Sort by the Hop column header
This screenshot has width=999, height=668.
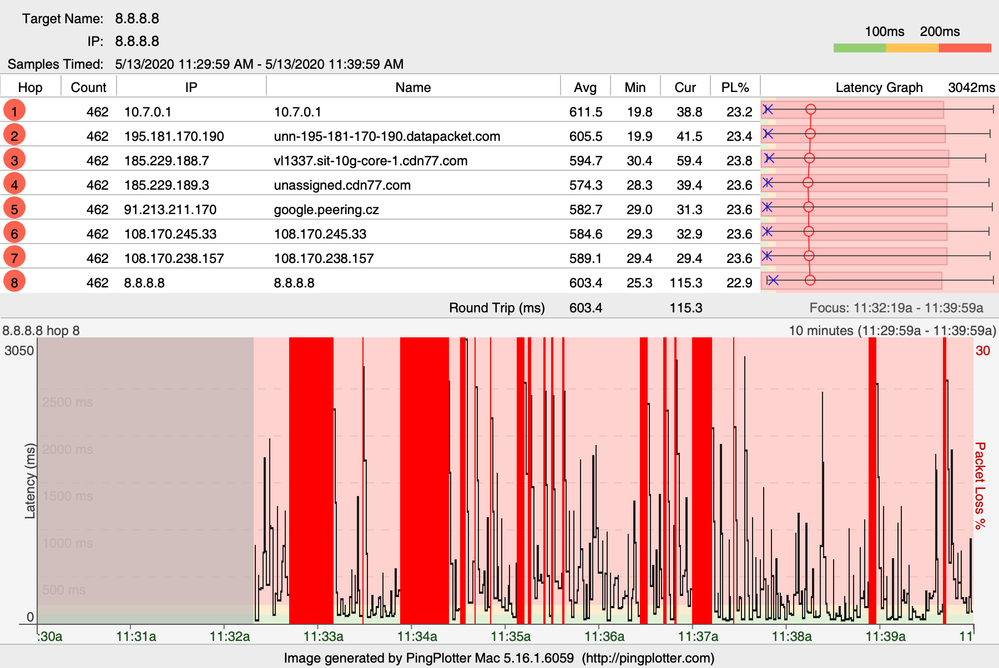pos(30,87)
